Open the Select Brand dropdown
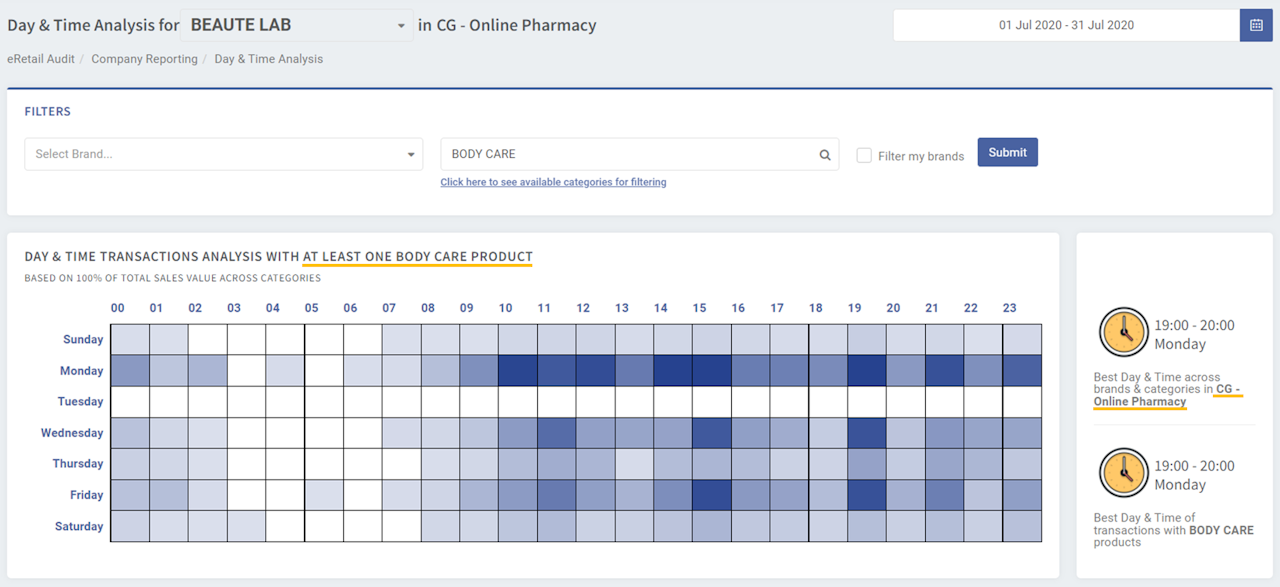Screen dimensions: 1280x587 224,154
